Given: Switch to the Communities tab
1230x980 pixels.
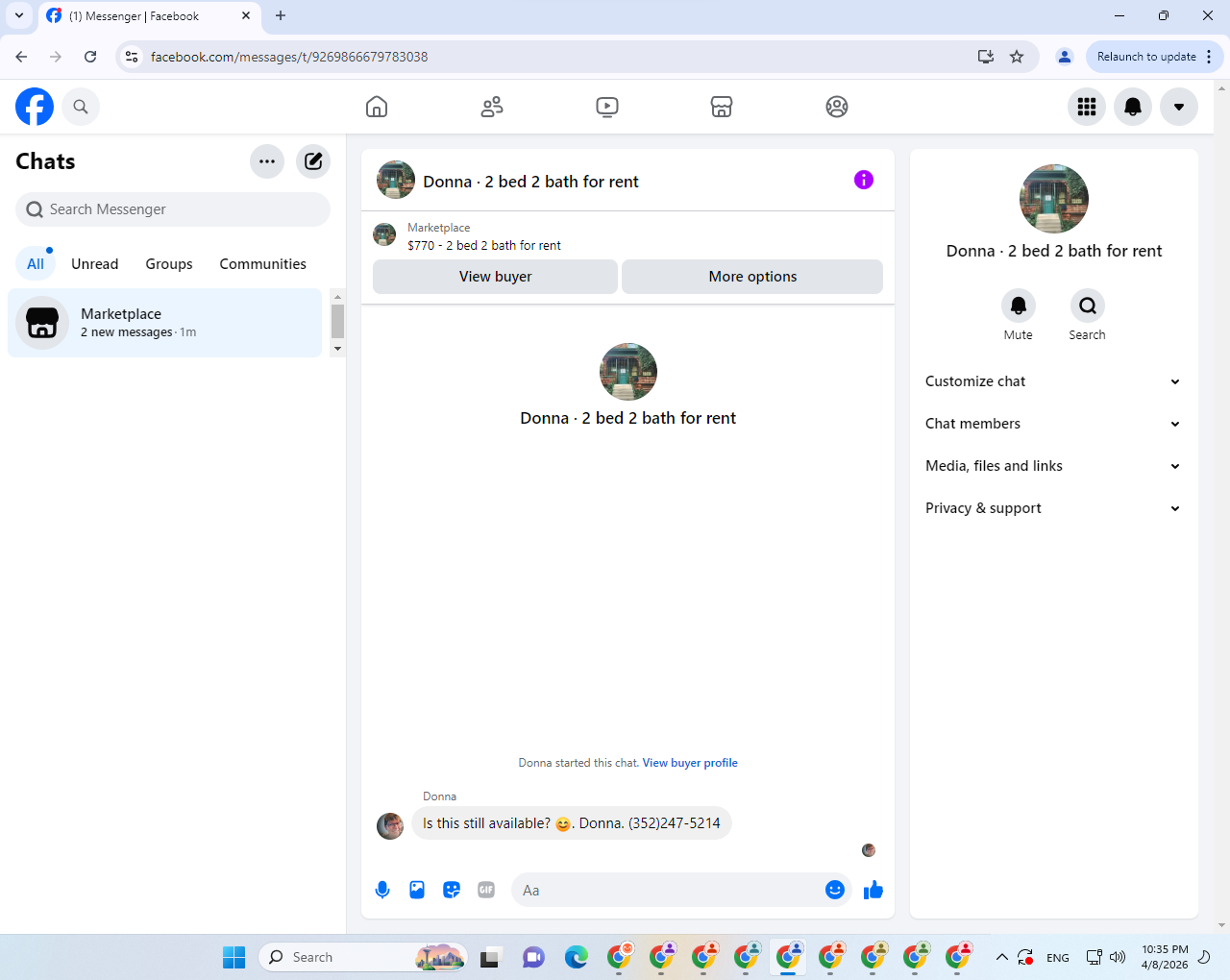Looking at the screenshot, I should (263, 264).
